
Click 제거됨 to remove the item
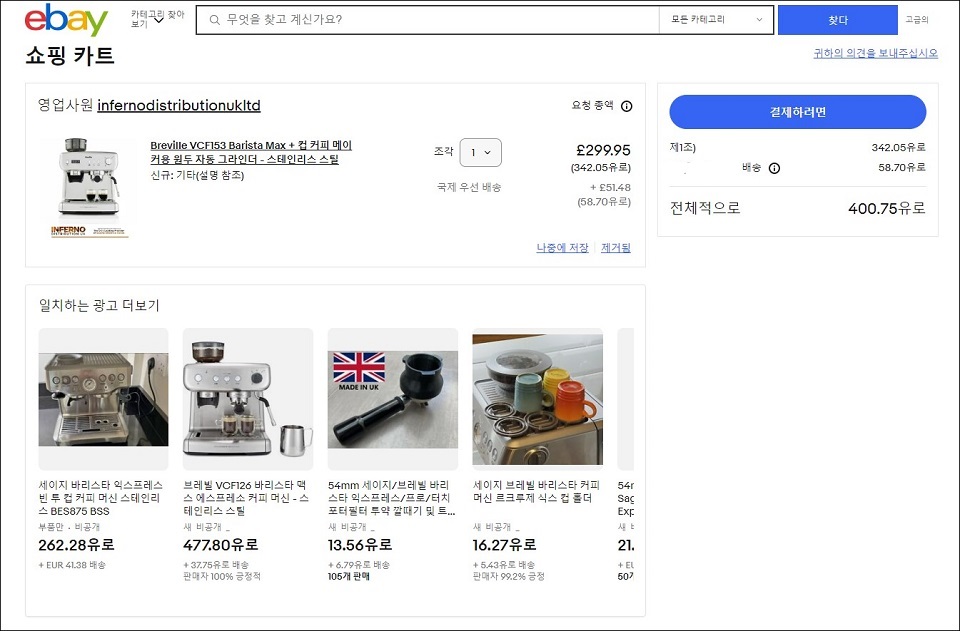point(616,248)
